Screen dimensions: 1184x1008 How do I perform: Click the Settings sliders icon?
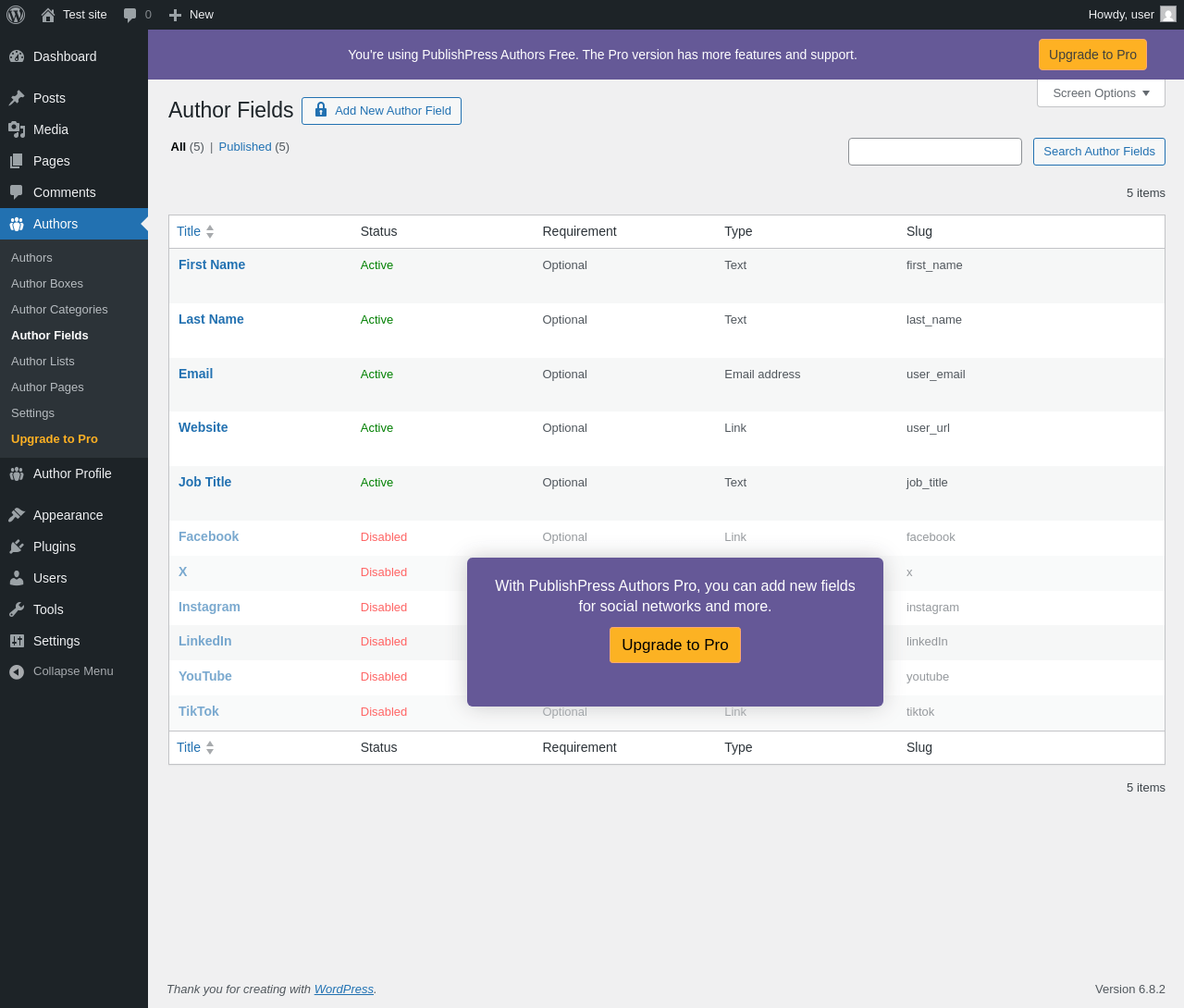point(17,641)
